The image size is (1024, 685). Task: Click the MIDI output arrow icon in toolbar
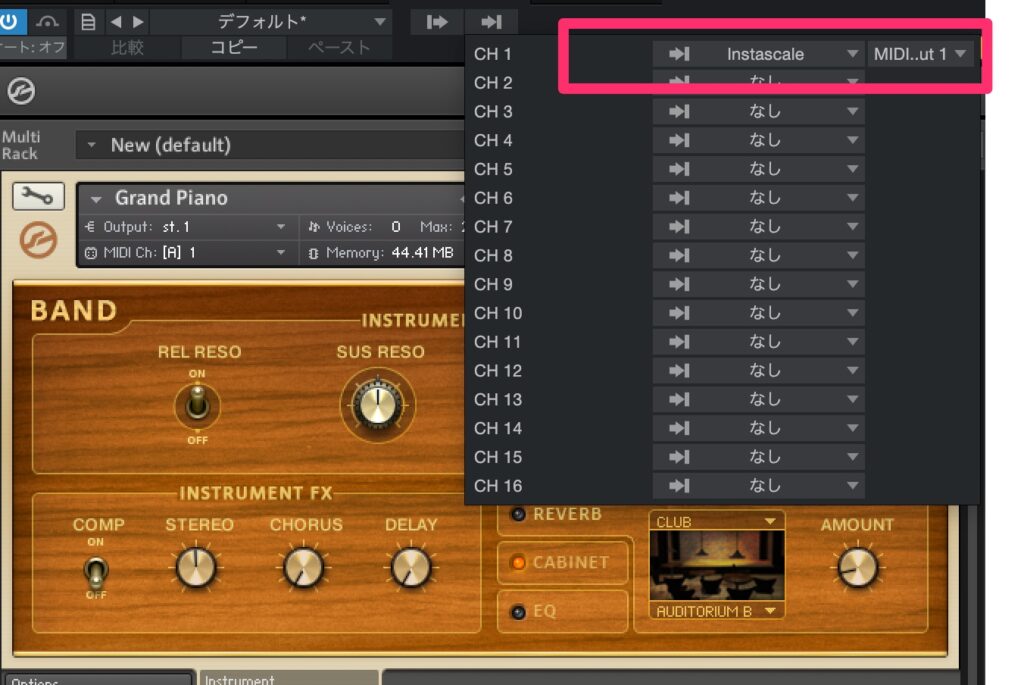point(491,21)
